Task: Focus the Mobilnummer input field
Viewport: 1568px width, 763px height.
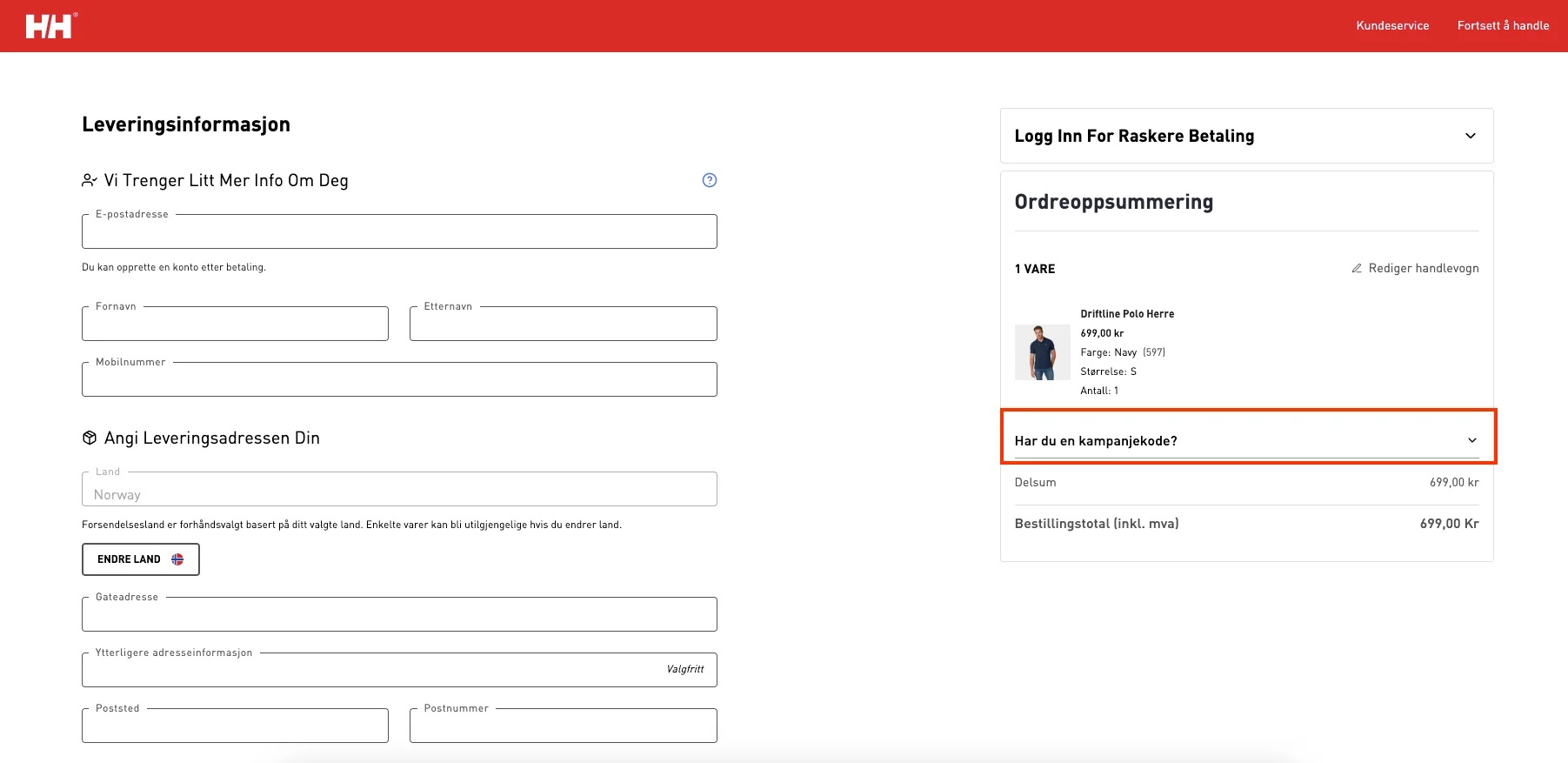Action: [399, 379]
